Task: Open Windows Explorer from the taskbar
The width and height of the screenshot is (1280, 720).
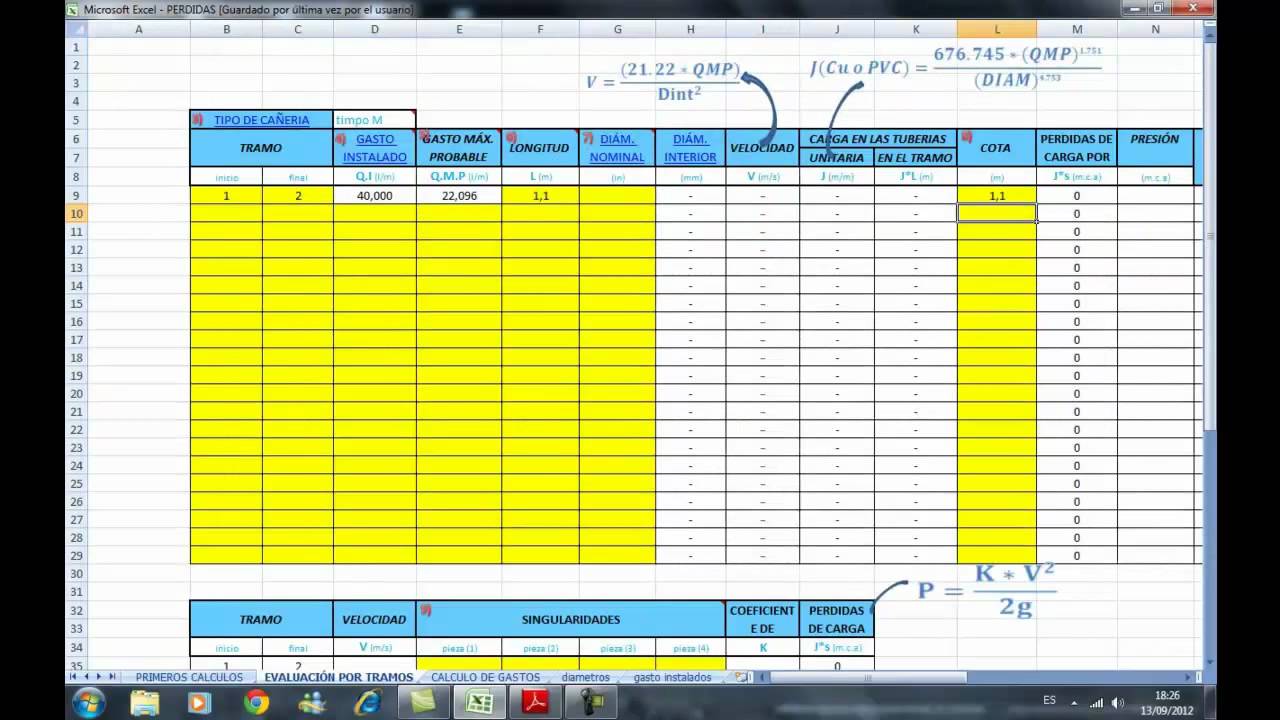Action: [145, 703]
